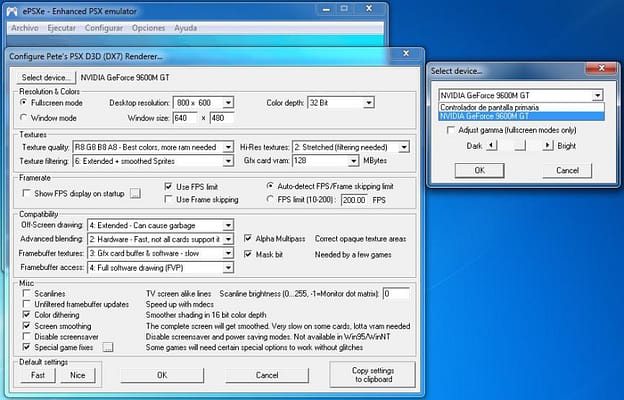
Task: Click Cancel in Select device dialog
Action: coord(567,170)
